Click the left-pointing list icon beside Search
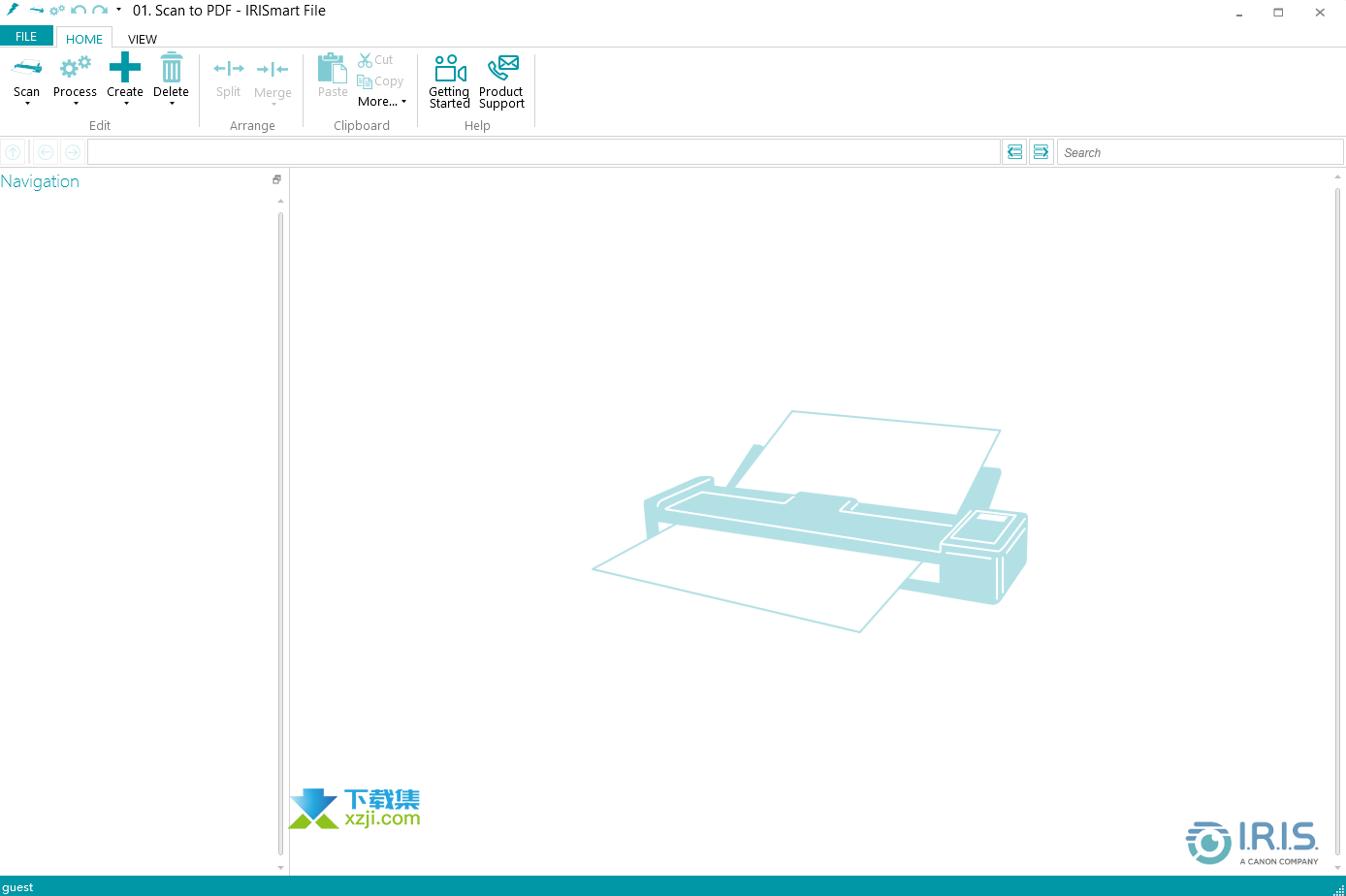The width and height of the screenshot is (1346, 896). 1014,152
